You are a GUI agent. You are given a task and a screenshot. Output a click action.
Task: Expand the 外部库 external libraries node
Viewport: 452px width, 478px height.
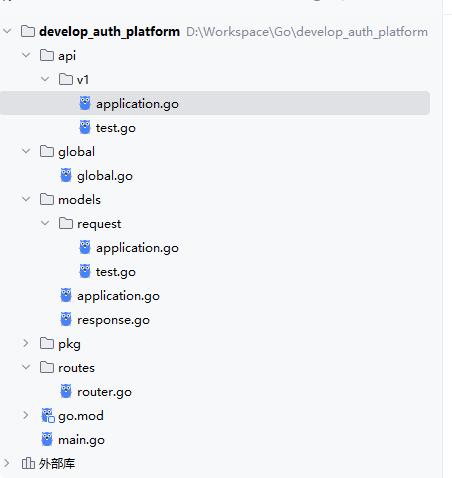(x=7, y=463)
